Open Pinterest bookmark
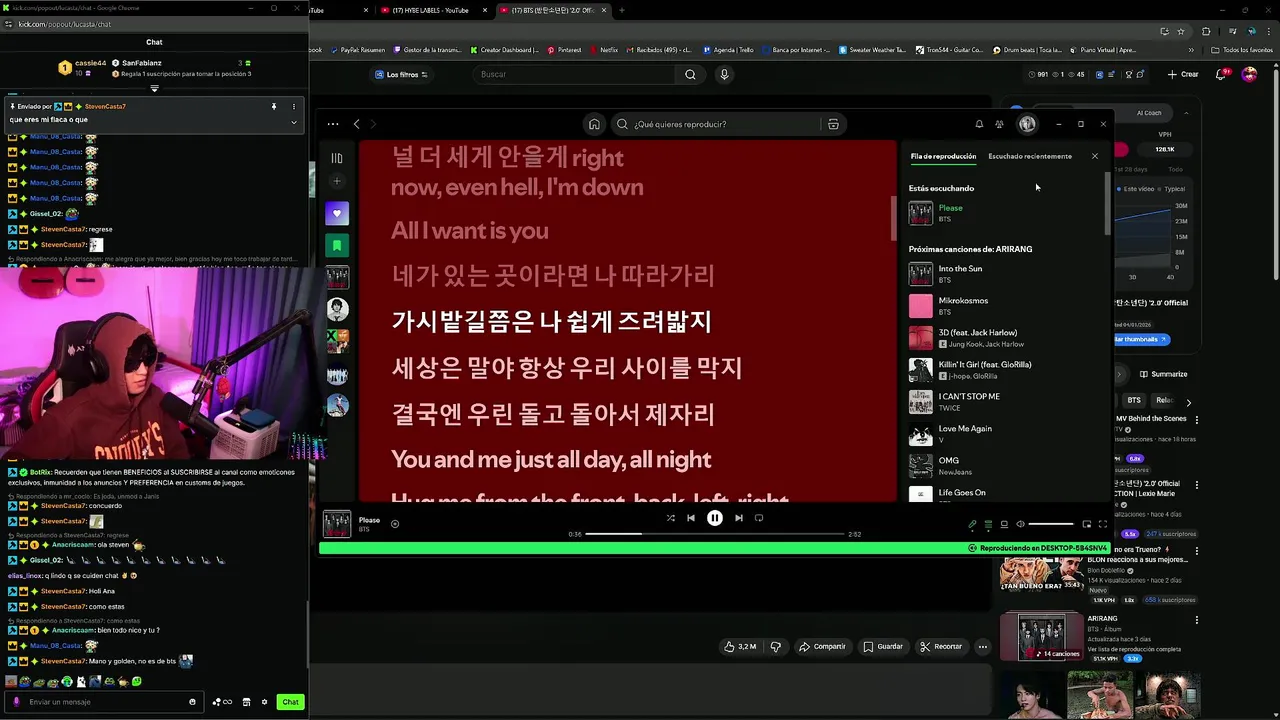Screen dimensions: 1280x720 coord(564,49)
